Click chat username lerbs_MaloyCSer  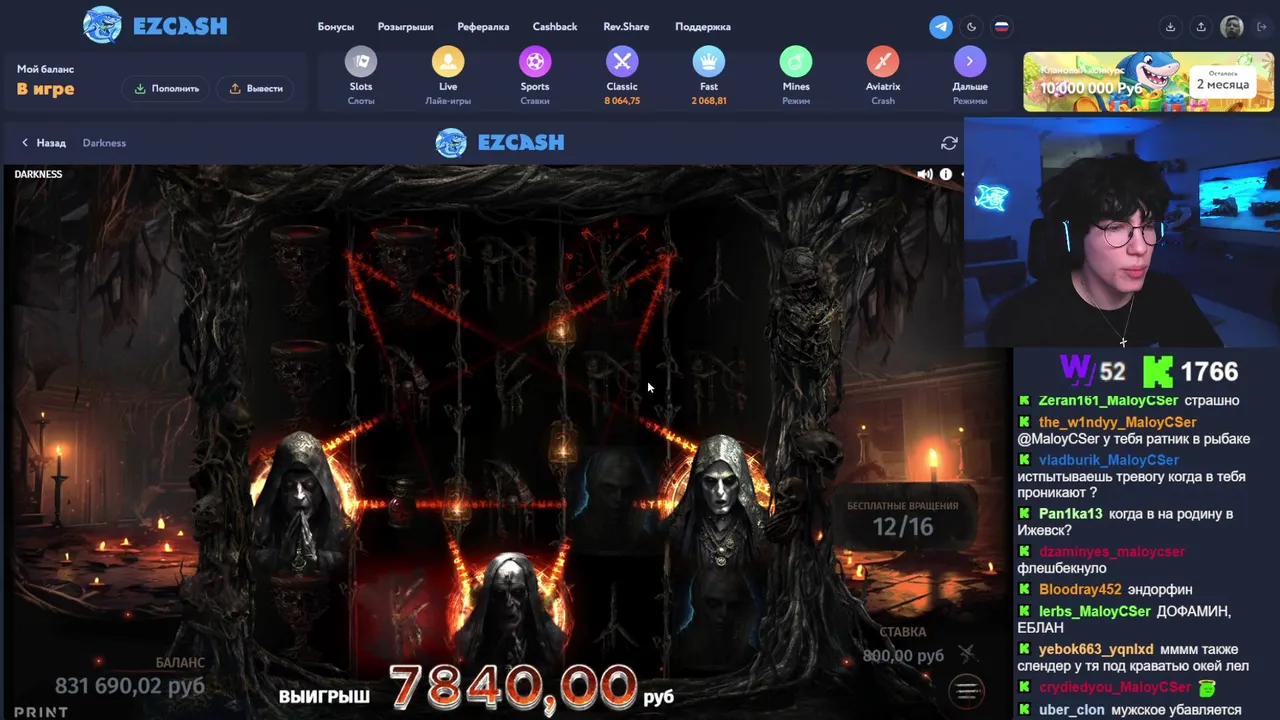click(x=1094, y=611)
